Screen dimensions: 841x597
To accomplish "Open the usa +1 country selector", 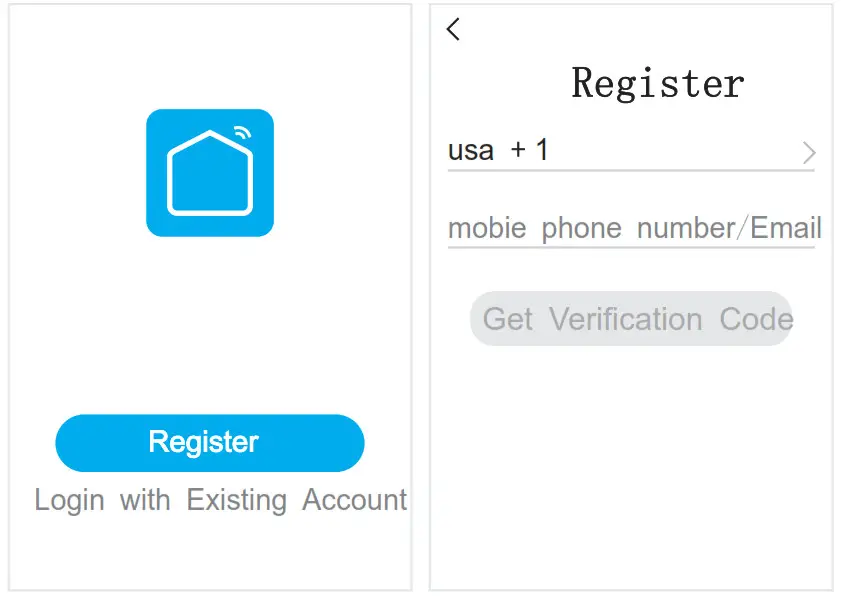I will tap(630, 151).
